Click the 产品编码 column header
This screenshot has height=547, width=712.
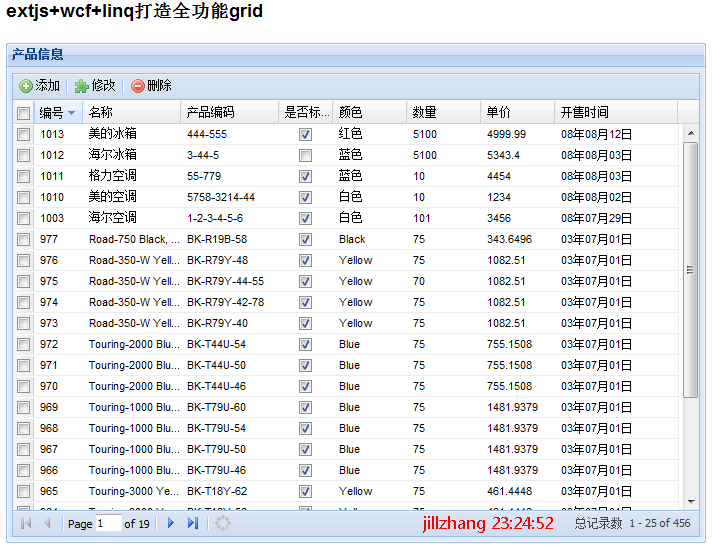pyautogui.click(x=228, y=112)
